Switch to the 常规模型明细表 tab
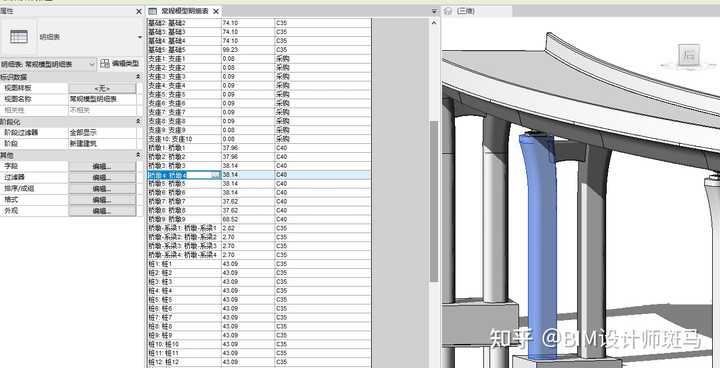The image size is (720, 368). coord(184,11)
